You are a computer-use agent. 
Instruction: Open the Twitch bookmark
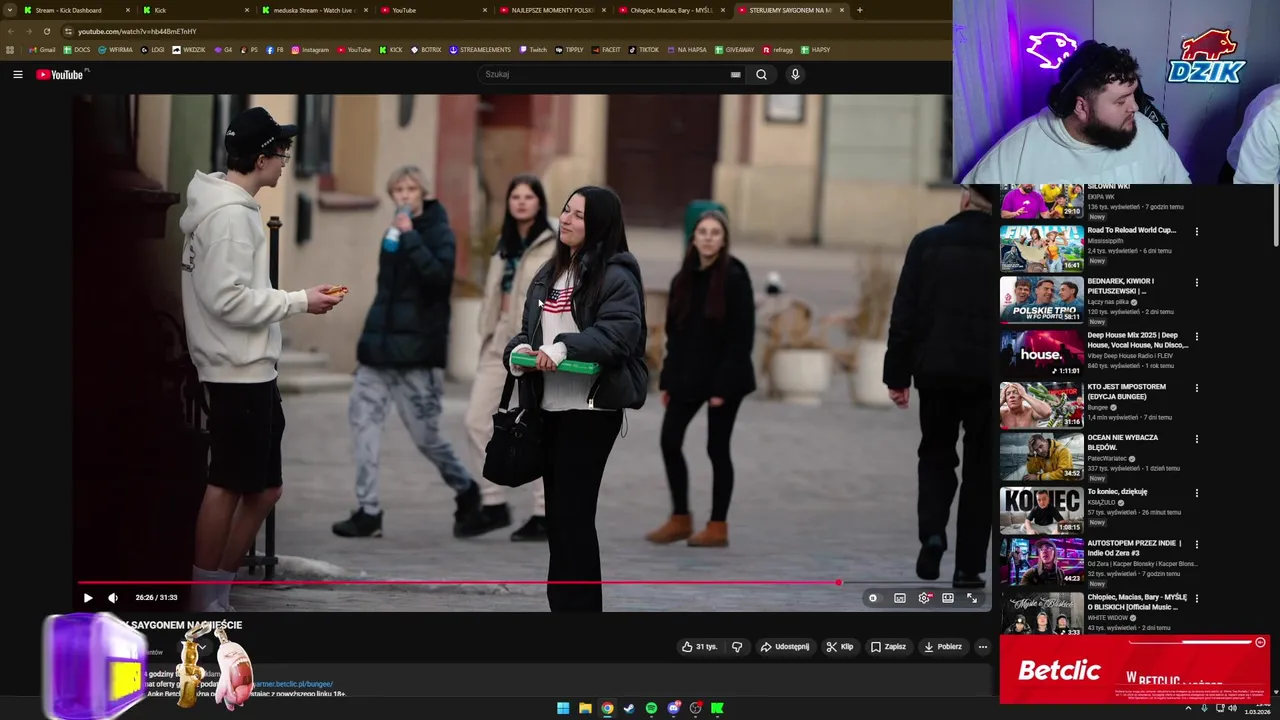coord(533,49)
